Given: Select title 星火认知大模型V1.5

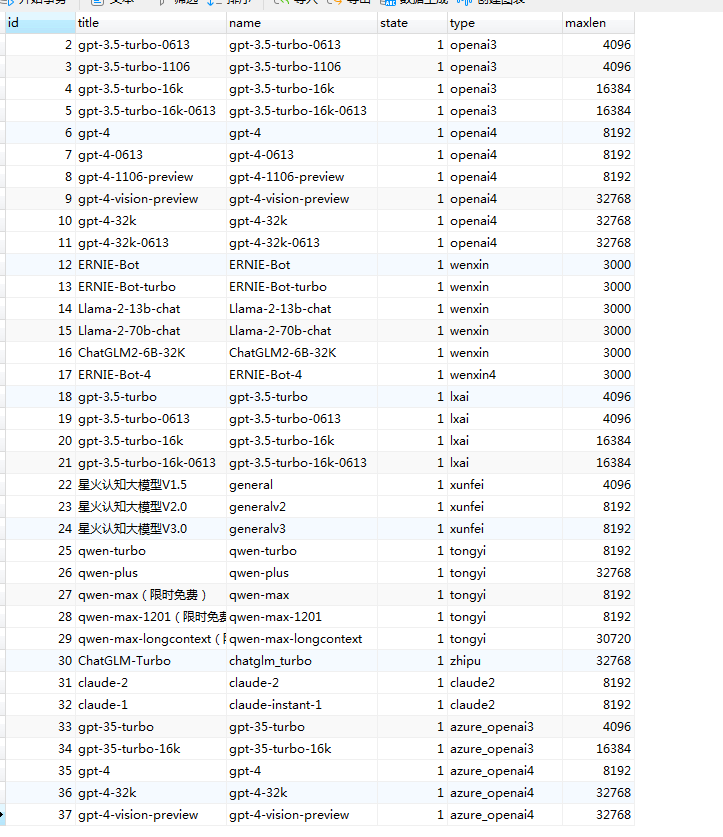Looking at the screenshot, I should (151, 485).
